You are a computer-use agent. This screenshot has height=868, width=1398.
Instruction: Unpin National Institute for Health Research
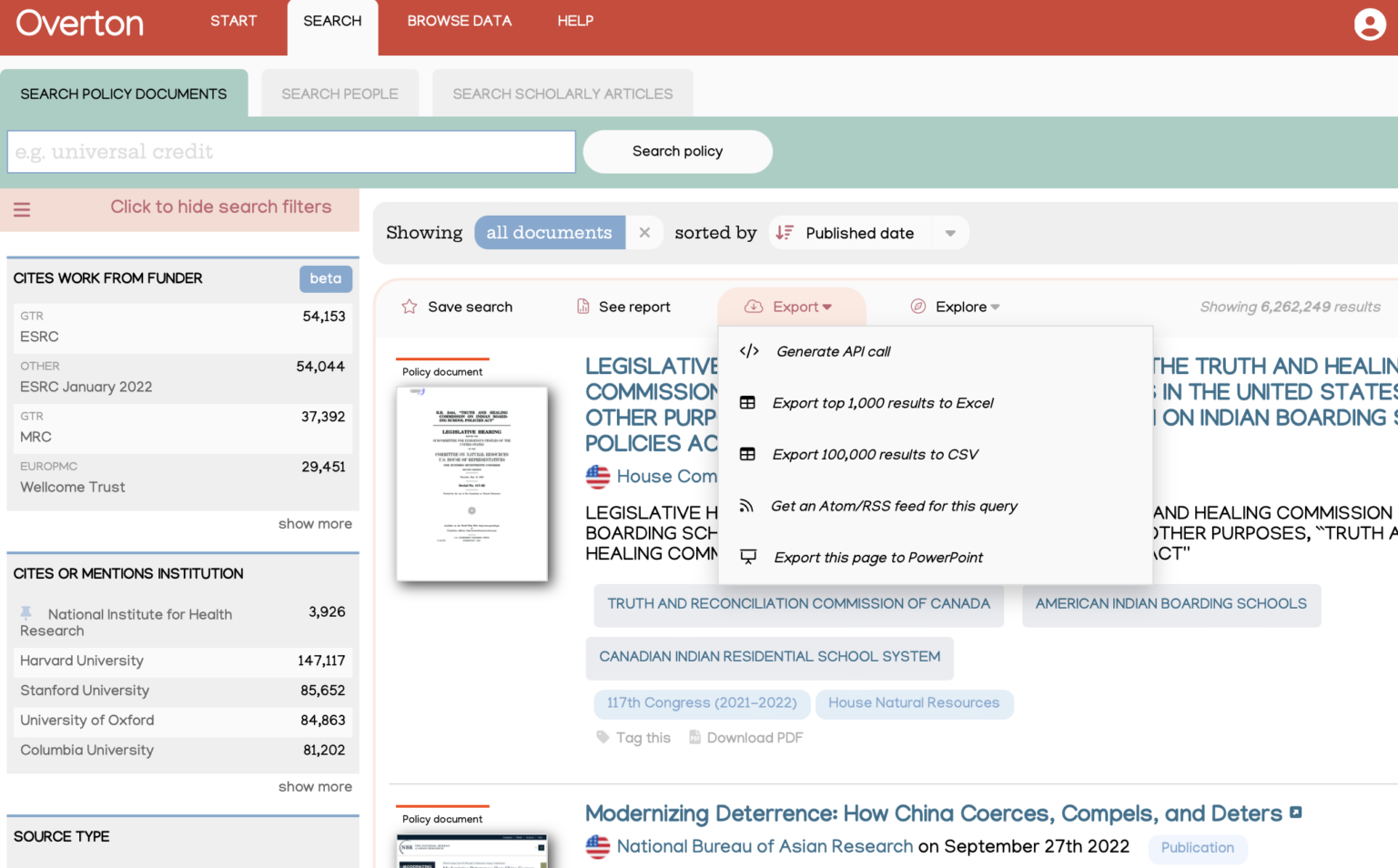(26, 614)
